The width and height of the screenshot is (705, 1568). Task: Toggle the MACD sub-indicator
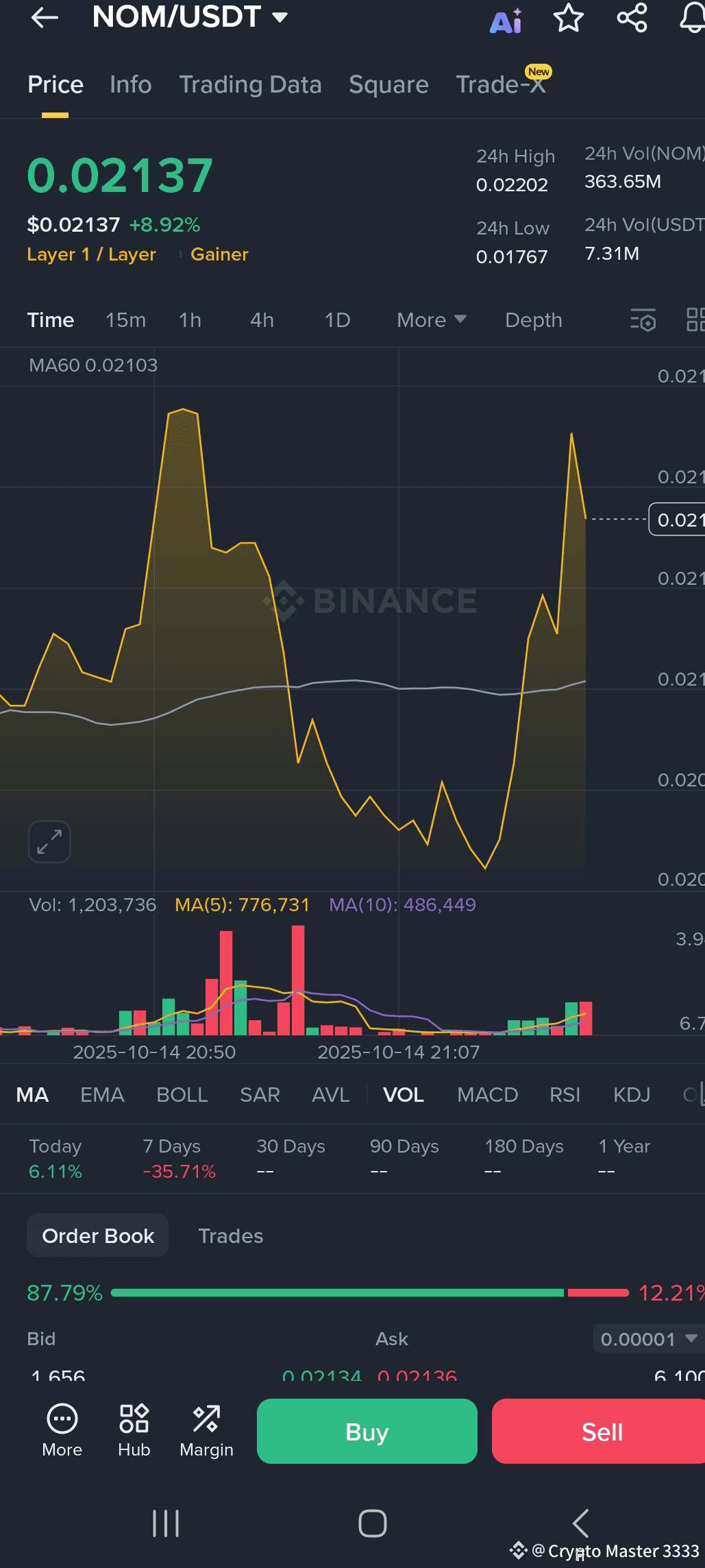[487, 1094]
